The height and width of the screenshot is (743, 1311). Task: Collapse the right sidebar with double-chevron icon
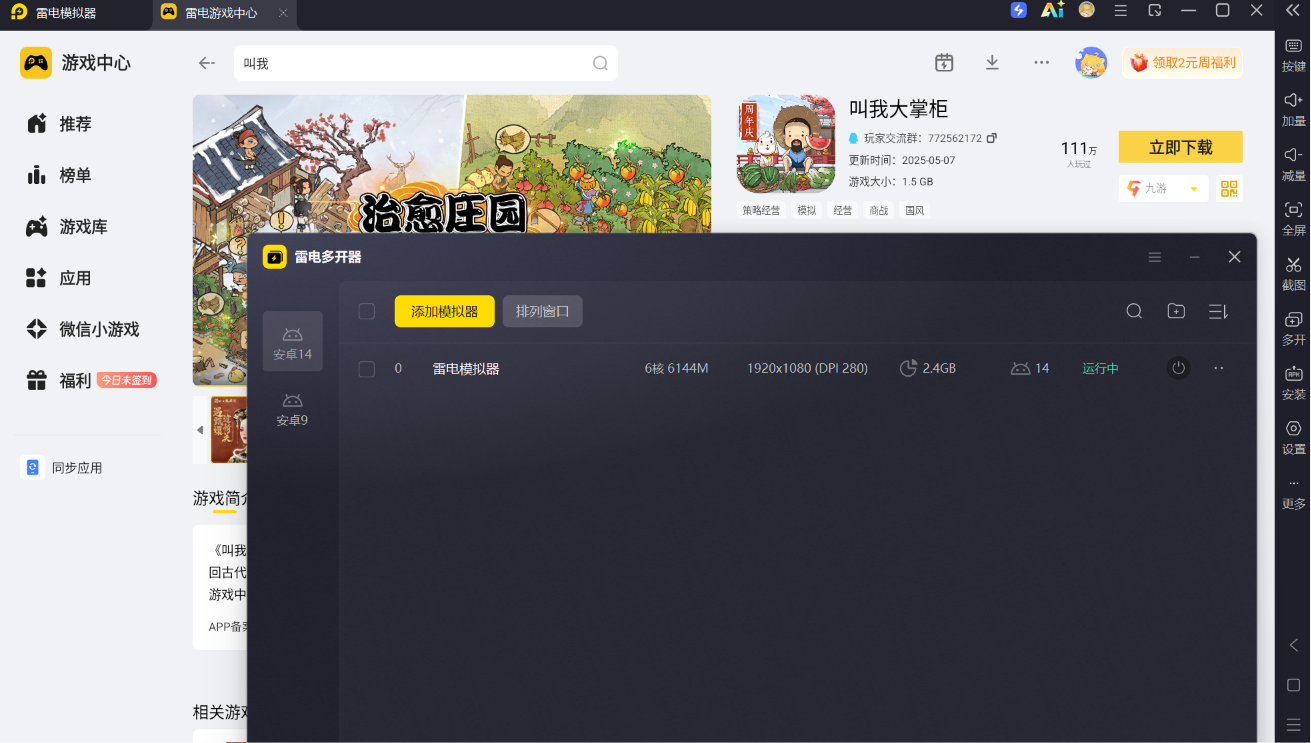coord(1292,10)
